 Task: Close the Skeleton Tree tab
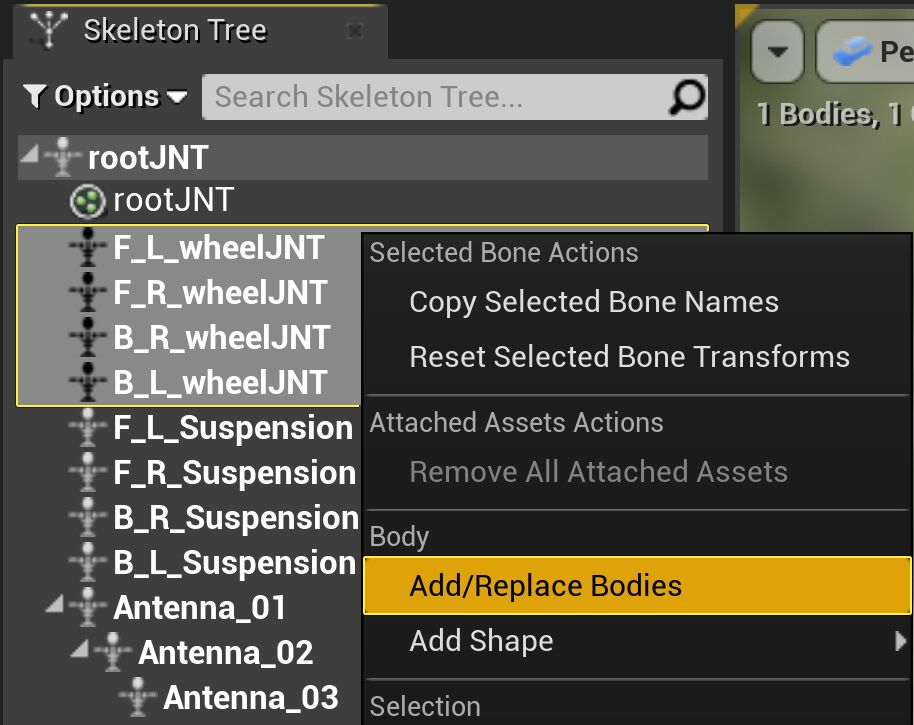(x=354, y=31)
